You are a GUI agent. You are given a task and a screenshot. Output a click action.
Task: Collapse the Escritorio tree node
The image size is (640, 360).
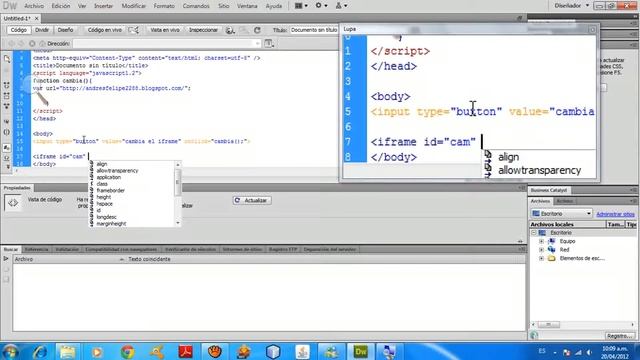(x=533, y=233)
